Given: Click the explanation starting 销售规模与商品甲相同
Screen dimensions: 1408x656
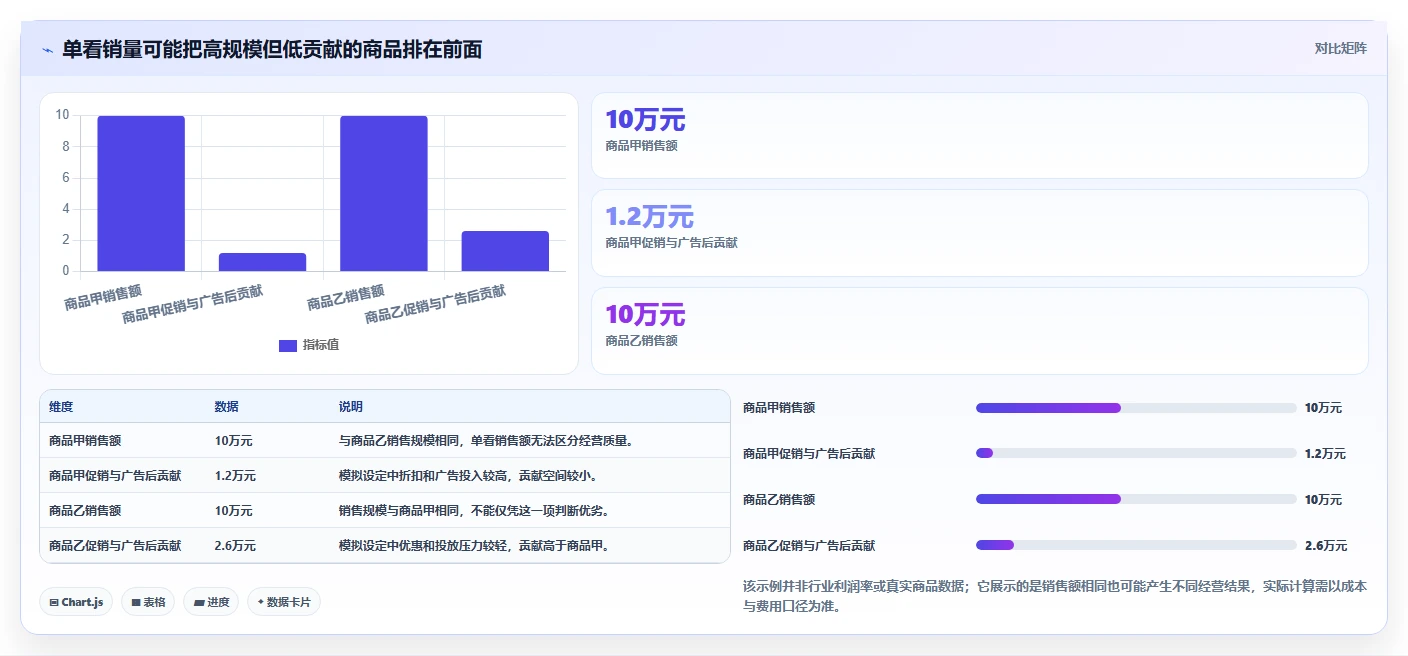Looking at the screenshot, I should tap(474, 511).
